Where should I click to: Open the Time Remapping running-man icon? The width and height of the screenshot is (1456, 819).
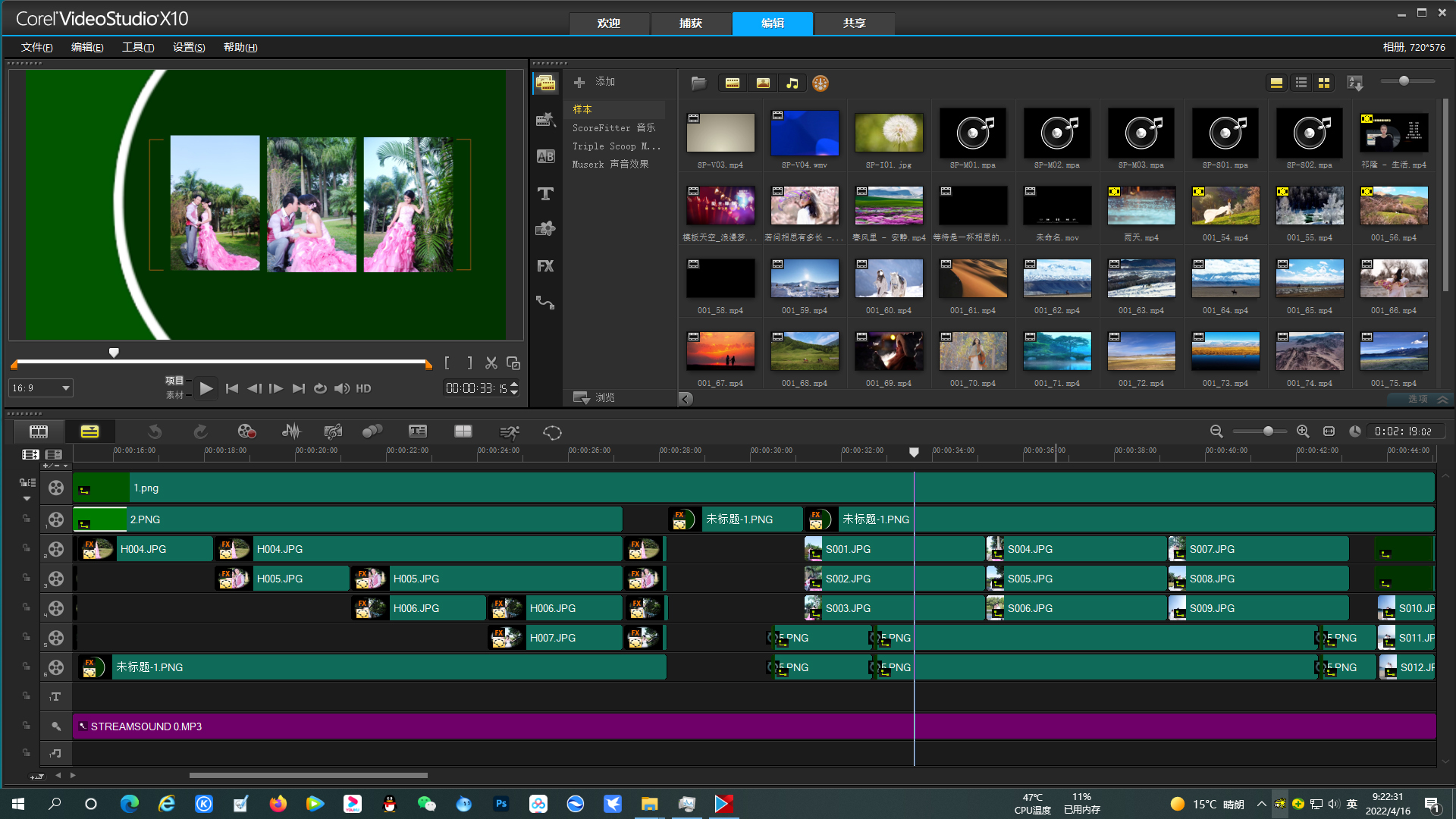510,432
